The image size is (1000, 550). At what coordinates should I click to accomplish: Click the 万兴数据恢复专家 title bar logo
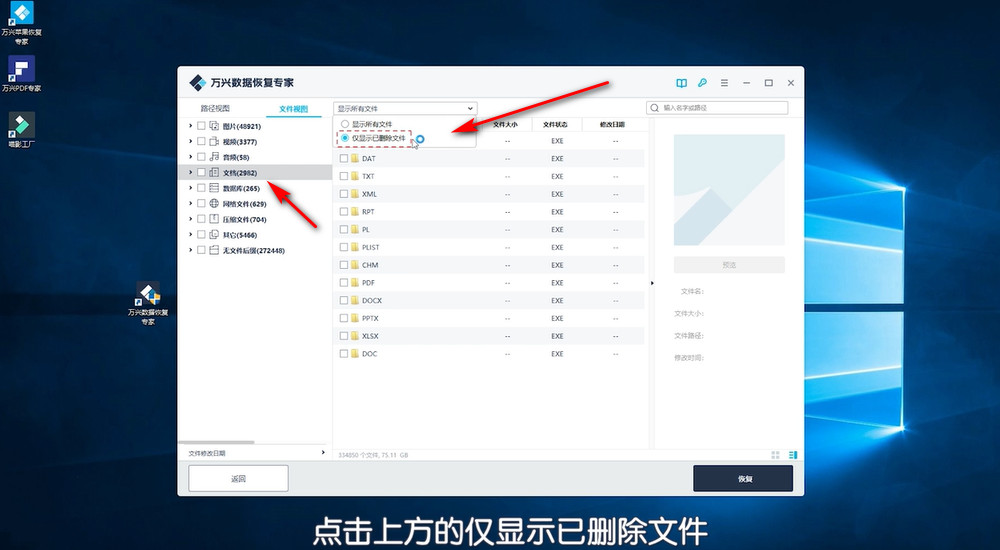point(197,83)
